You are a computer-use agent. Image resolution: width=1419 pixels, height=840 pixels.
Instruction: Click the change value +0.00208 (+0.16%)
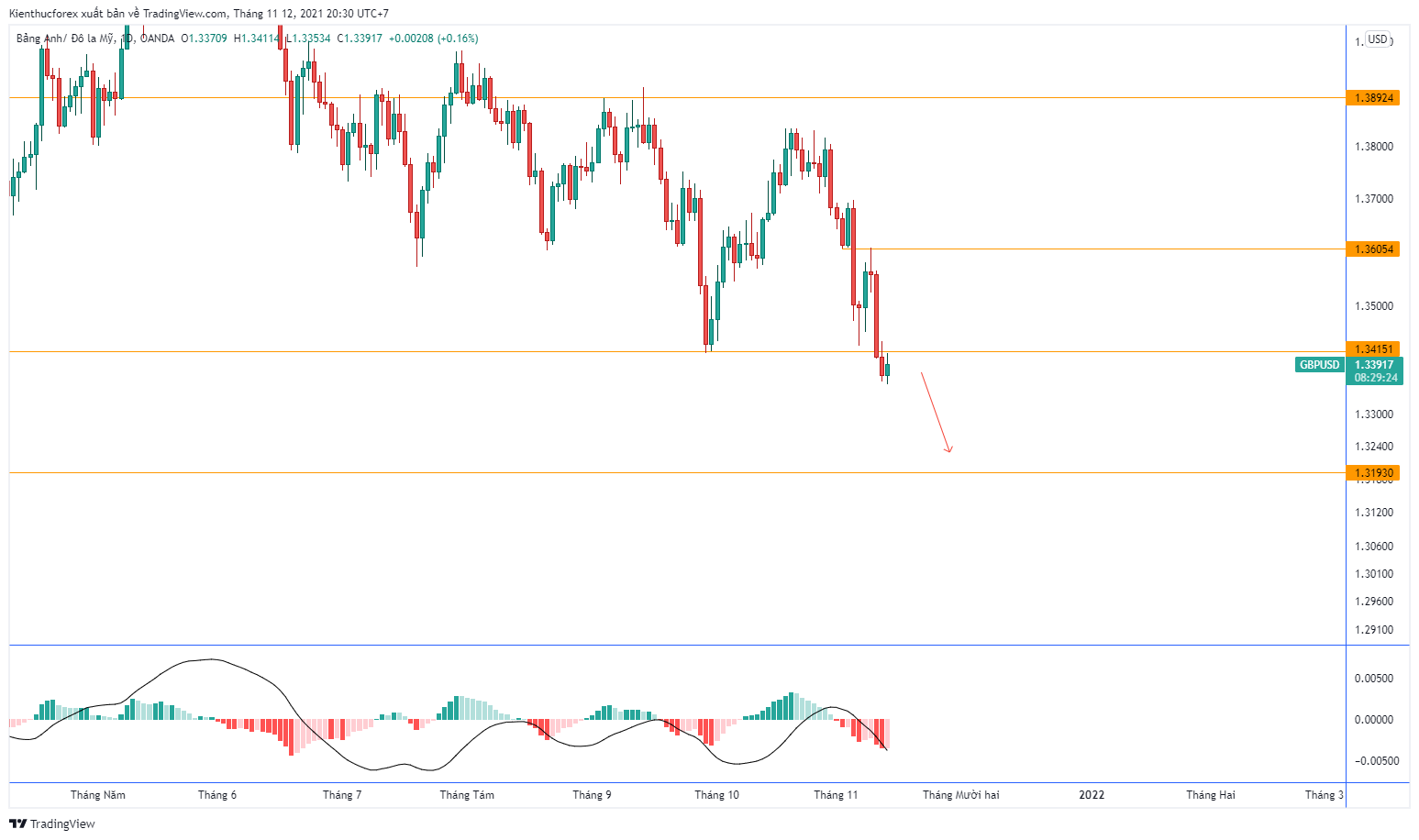point(433,39)
